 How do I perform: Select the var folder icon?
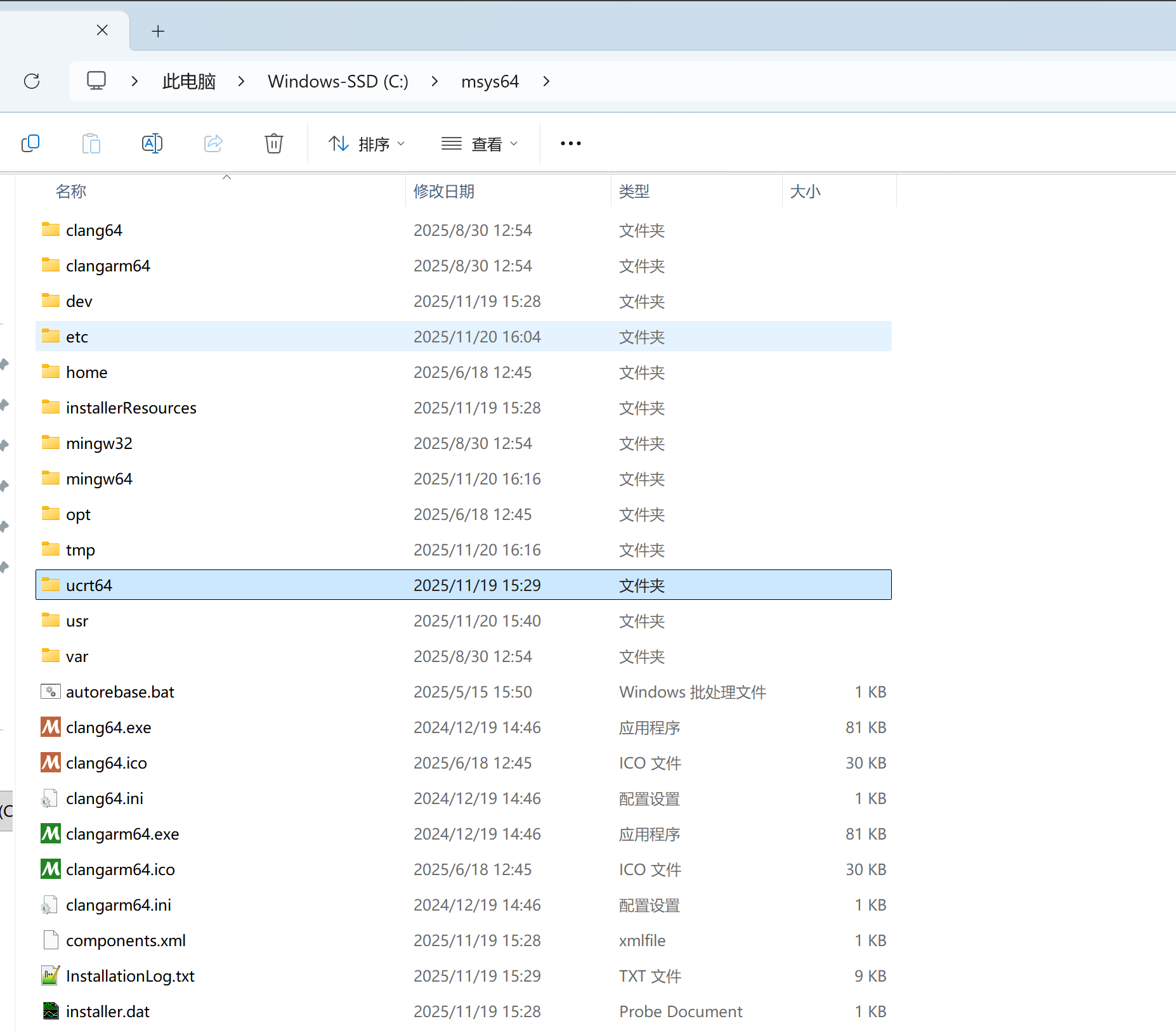tap(51, 656)
